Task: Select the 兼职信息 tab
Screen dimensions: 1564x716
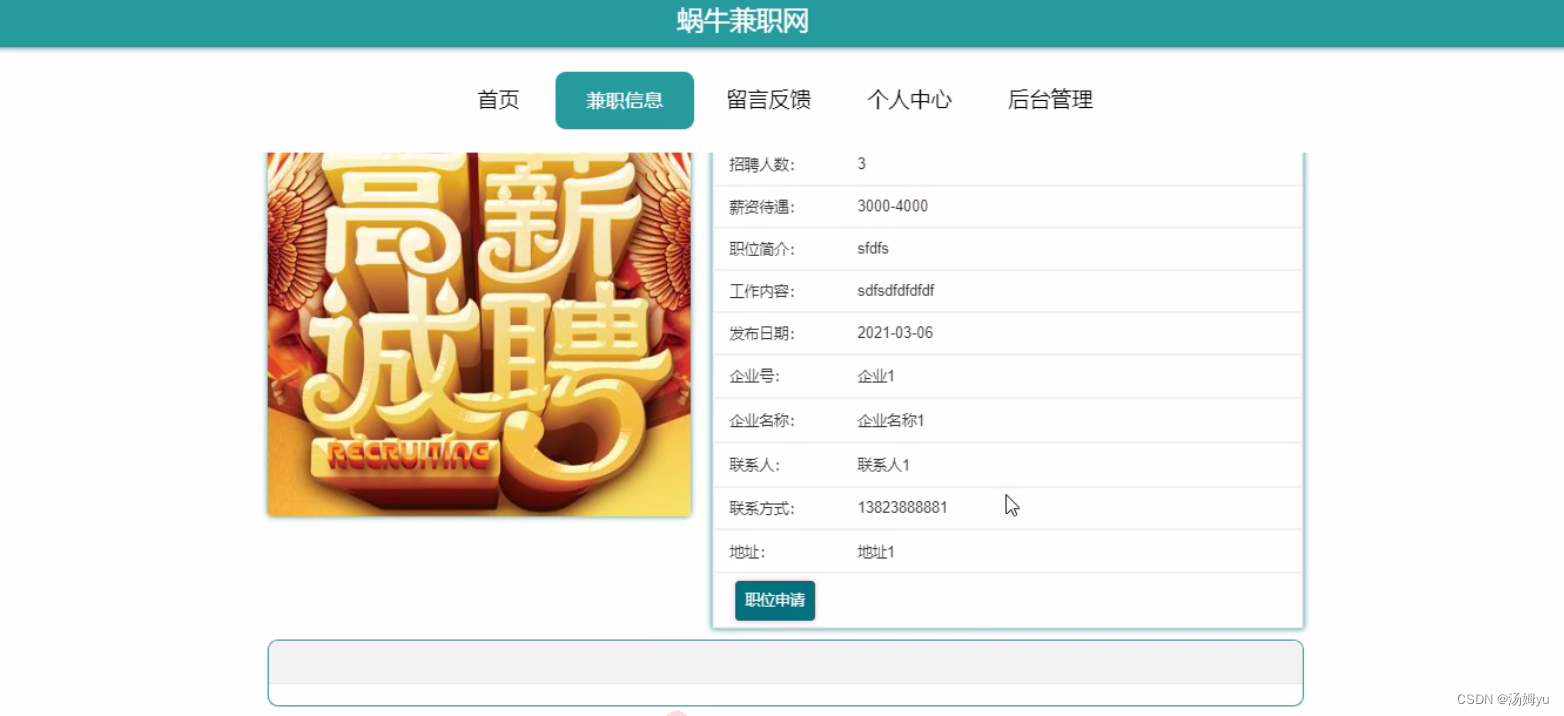Action: pos(624,99)
